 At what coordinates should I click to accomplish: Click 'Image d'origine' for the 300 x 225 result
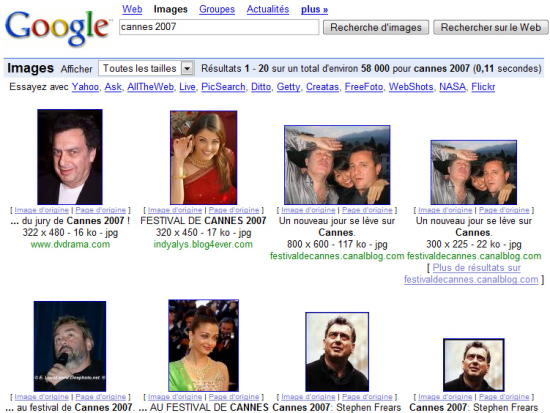click(x=445, y=210)
